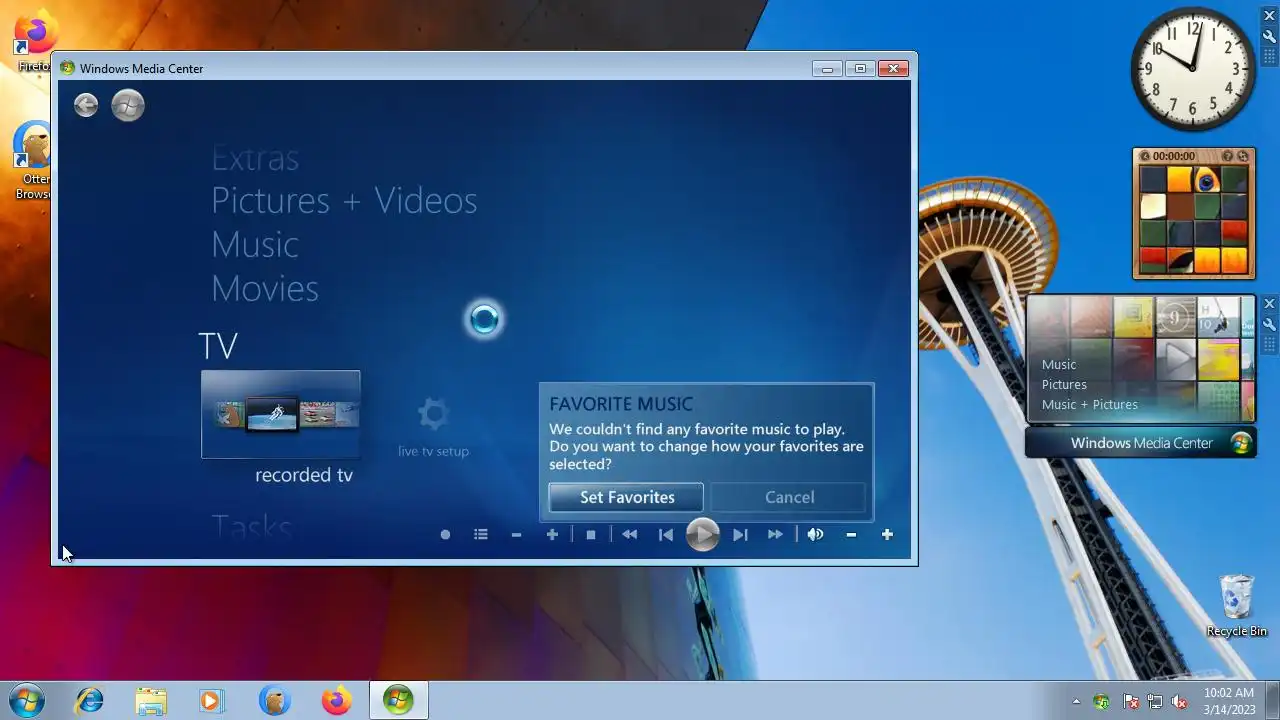
Task: Click Otter Browser icon in the taskbar
Action: 274,701
